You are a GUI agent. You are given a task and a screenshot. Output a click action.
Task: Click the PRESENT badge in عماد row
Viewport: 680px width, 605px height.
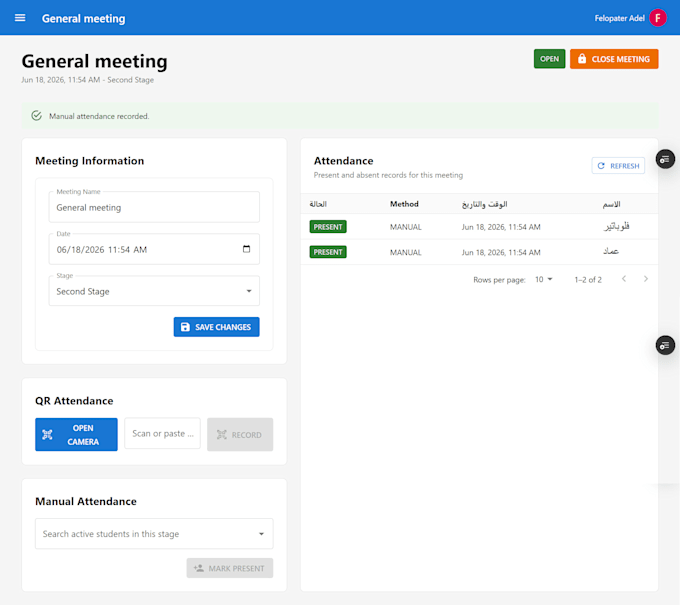point(328,252)
